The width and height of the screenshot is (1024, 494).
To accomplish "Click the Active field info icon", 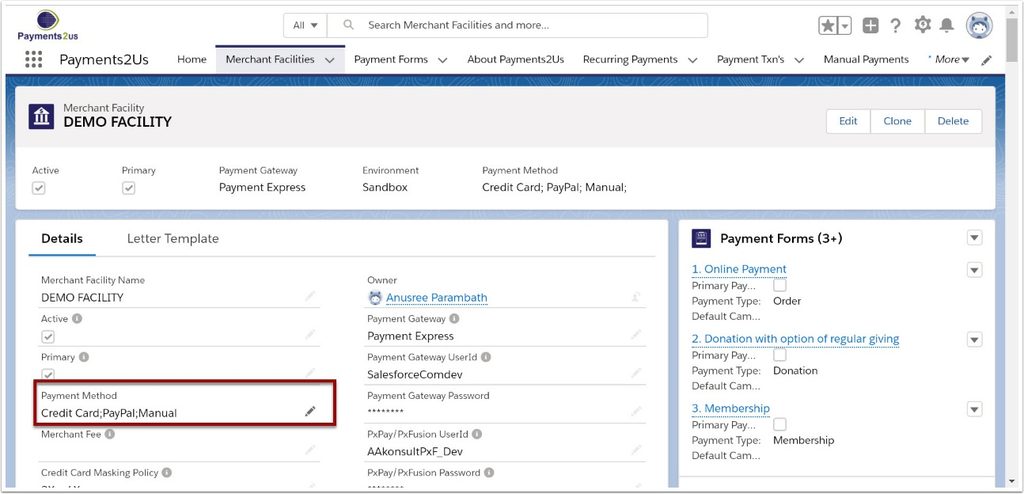I will click(77, 319).
